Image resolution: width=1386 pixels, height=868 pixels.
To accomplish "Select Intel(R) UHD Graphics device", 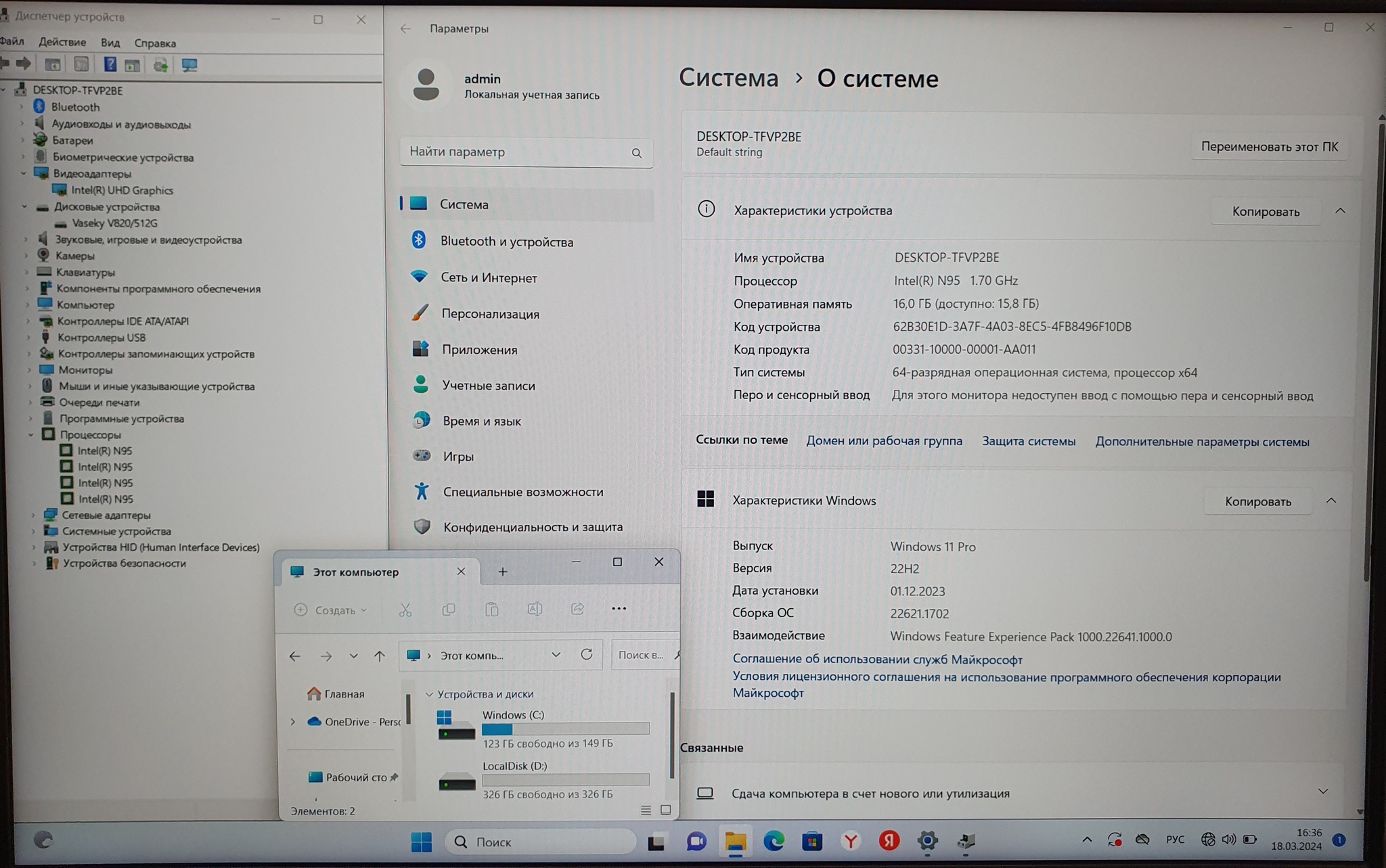I will pyautogui.click(x=122, y=191).
